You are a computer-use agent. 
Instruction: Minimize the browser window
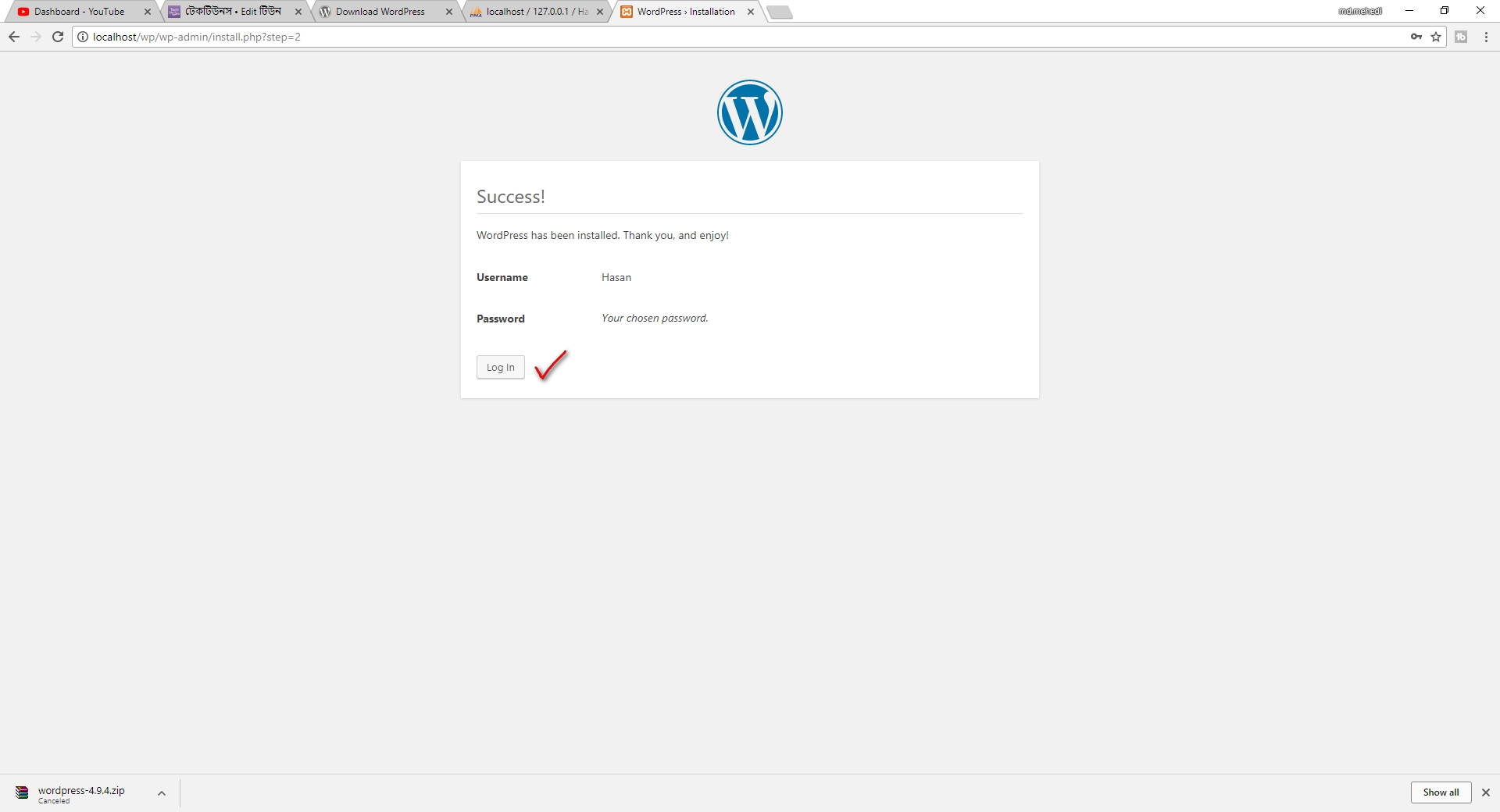click(x=1409, y=11)
